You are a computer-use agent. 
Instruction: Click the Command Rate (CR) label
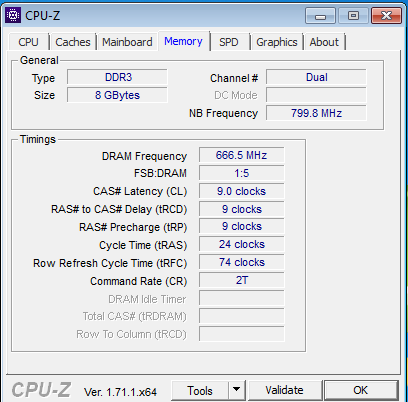coord(139,281)
